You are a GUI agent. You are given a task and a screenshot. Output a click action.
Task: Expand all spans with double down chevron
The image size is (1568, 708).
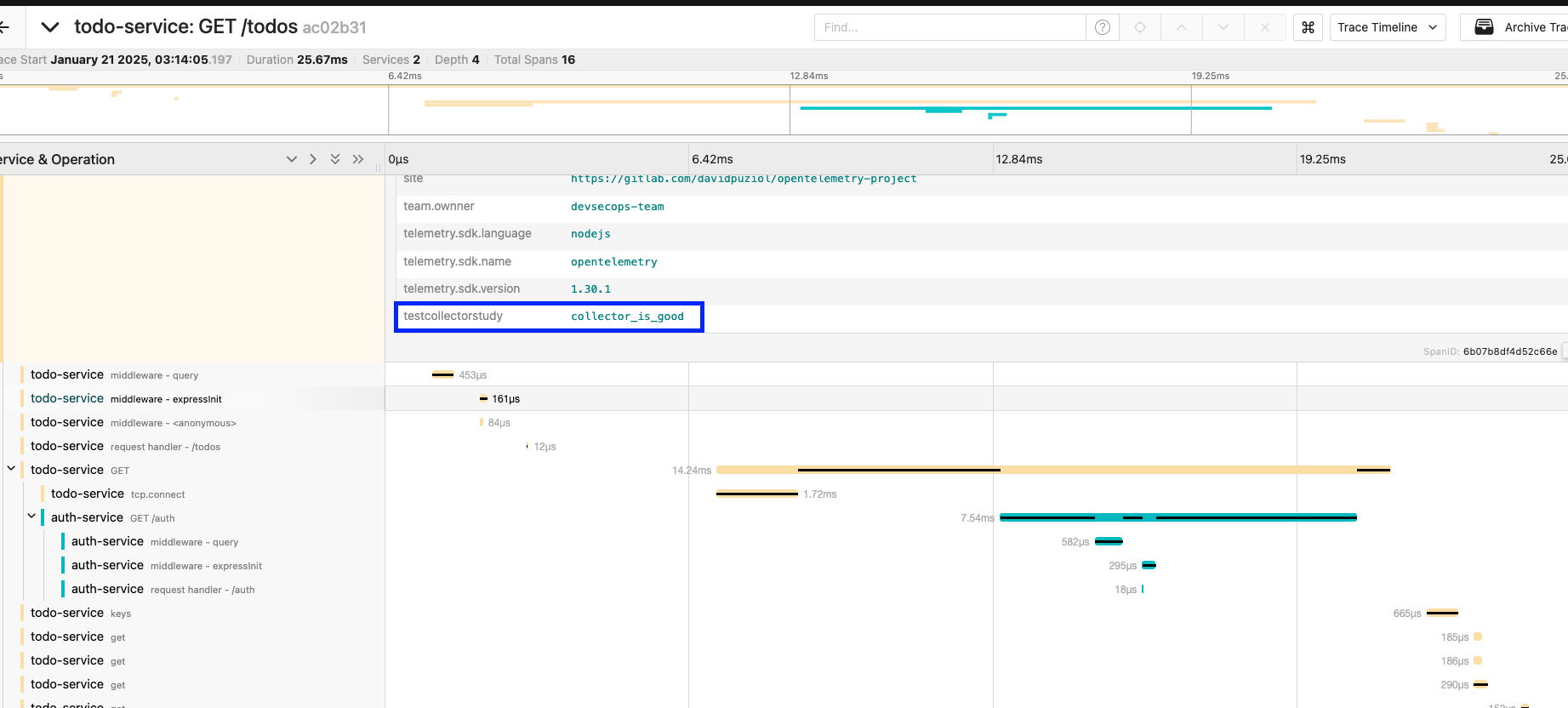(335, 159)
